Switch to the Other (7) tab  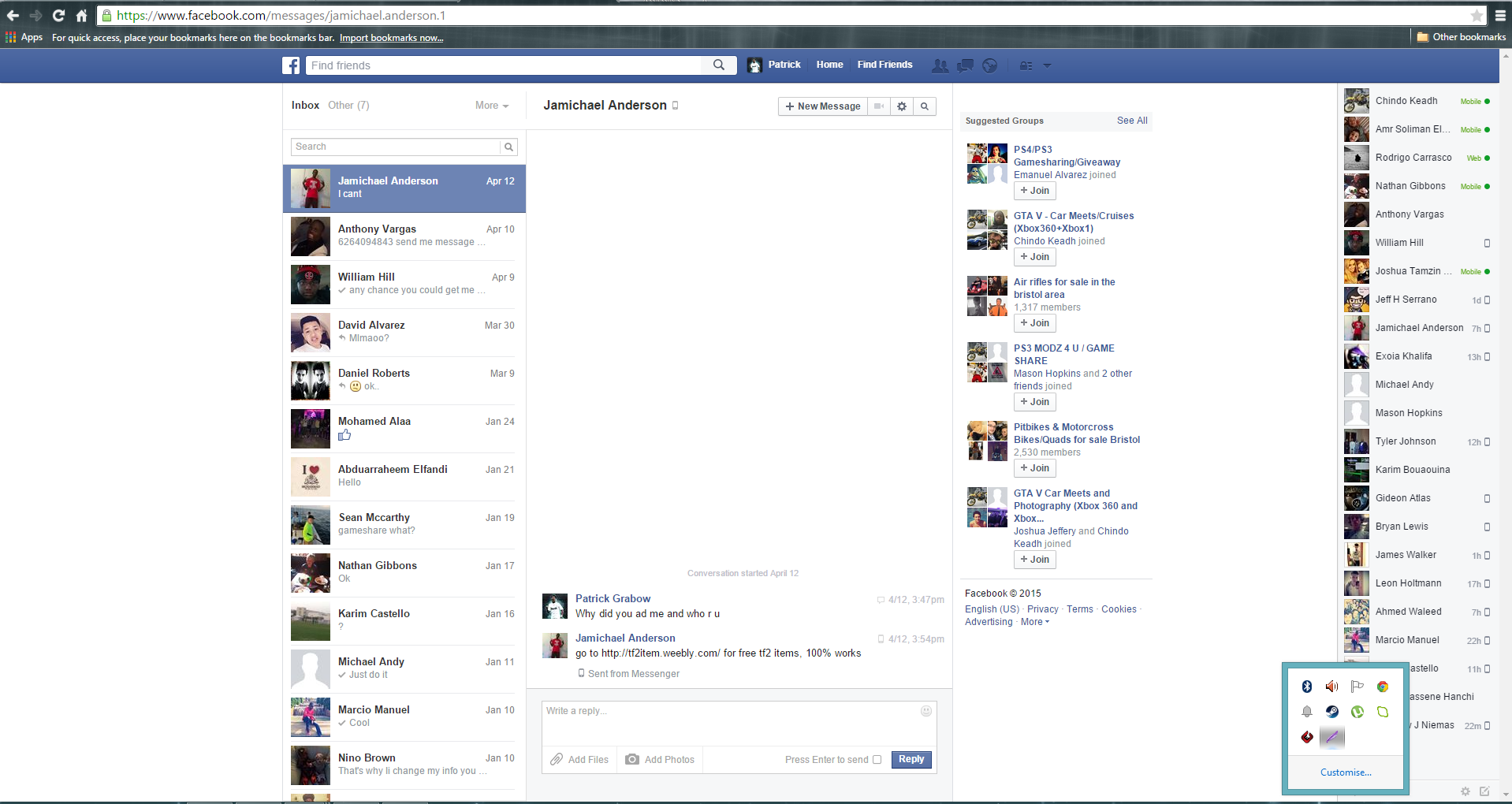pyautogui.click(x=348, y=106)
